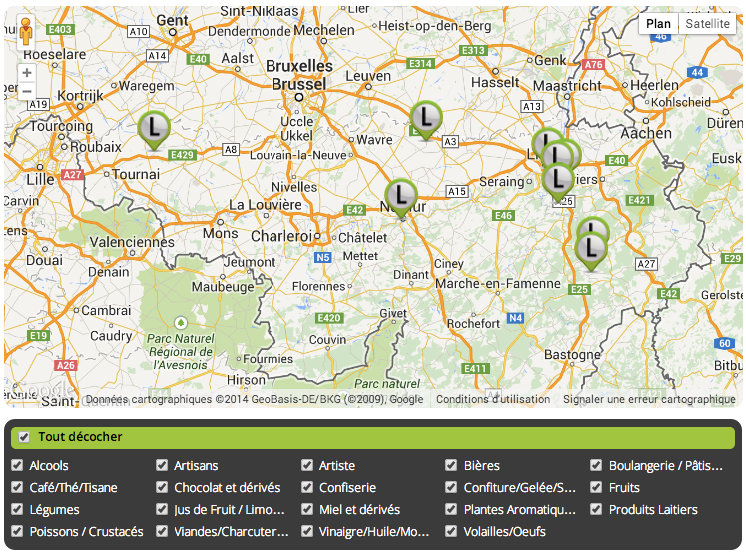This screenshot has height=554, width=746.
Task: Toggle the Légumes checkbox
Action: click(17, 509)
